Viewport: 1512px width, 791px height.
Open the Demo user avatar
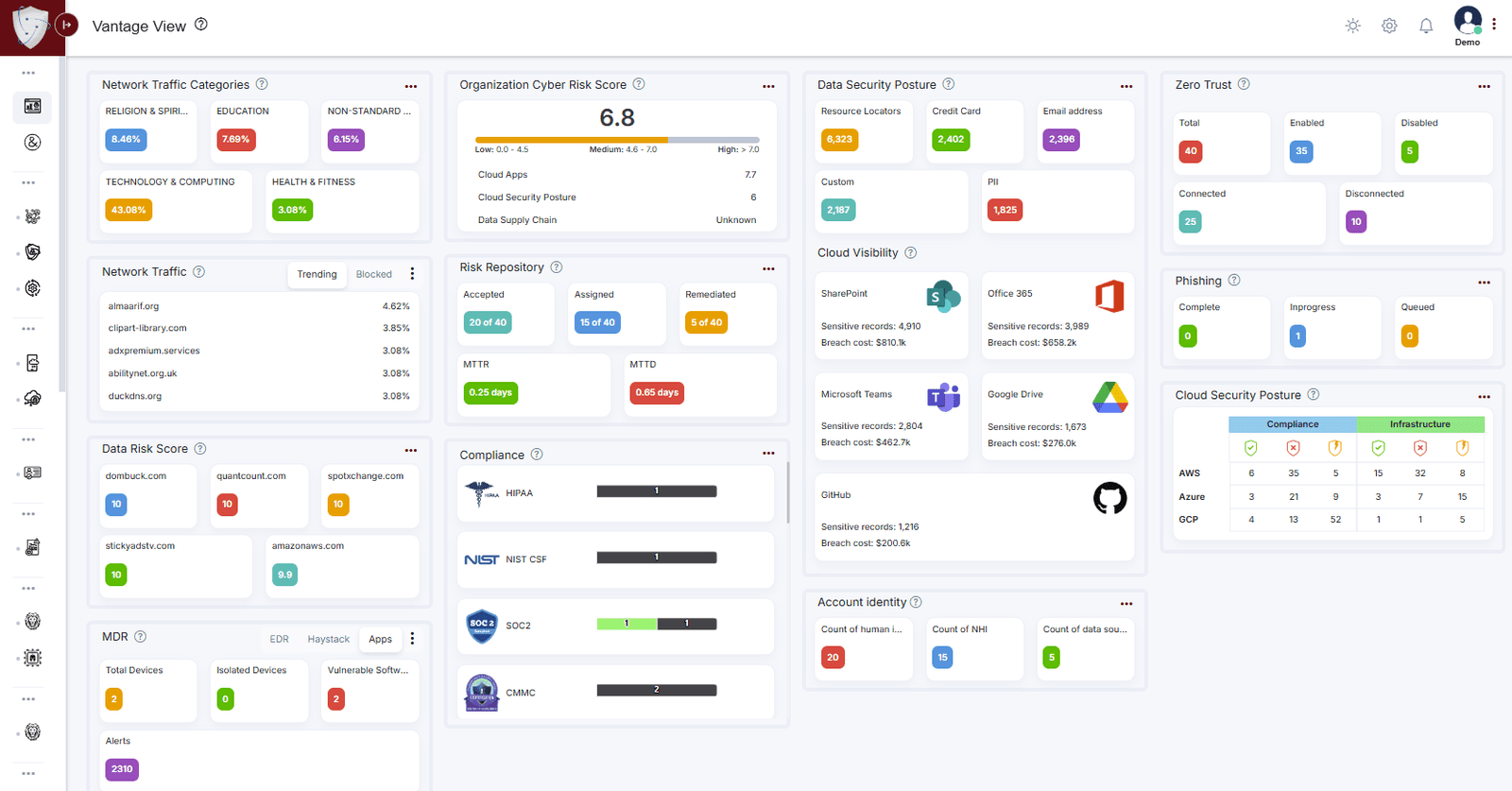[x=1467, y=21]
